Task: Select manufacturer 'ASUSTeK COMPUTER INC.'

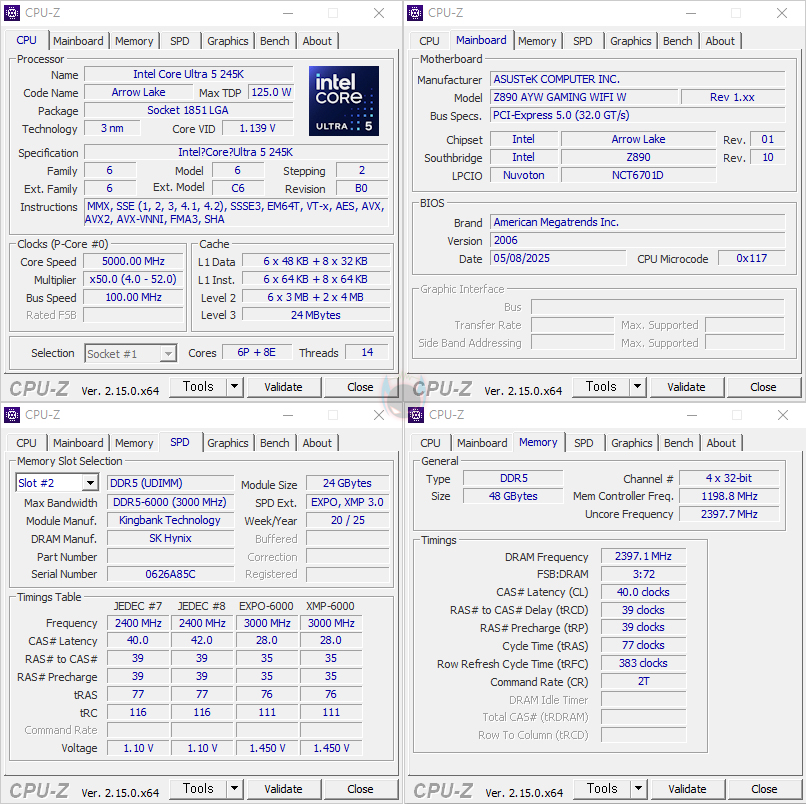Action: coord(637,79)
